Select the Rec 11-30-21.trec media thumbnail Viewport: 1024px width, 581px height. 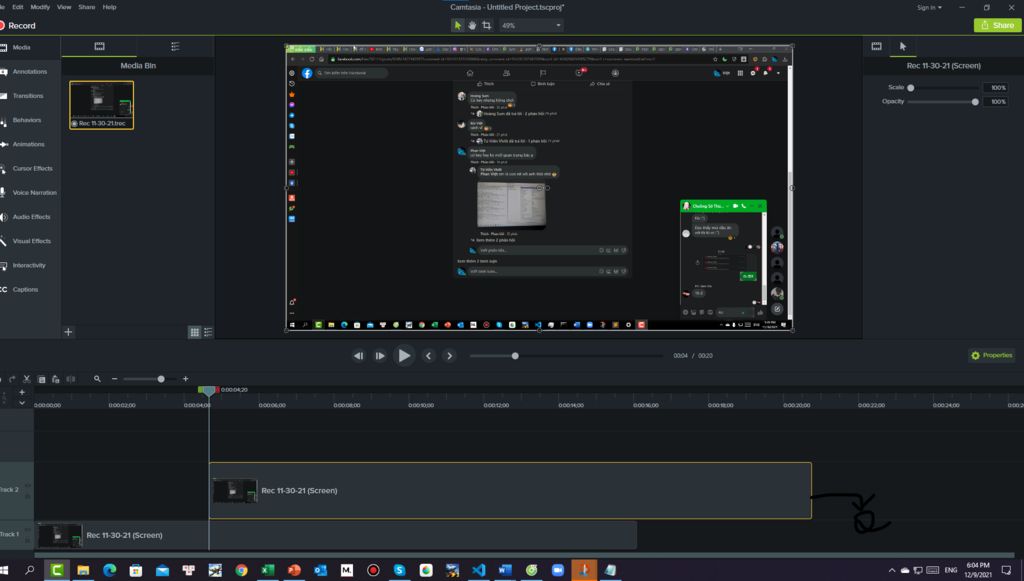click(102, 105)
